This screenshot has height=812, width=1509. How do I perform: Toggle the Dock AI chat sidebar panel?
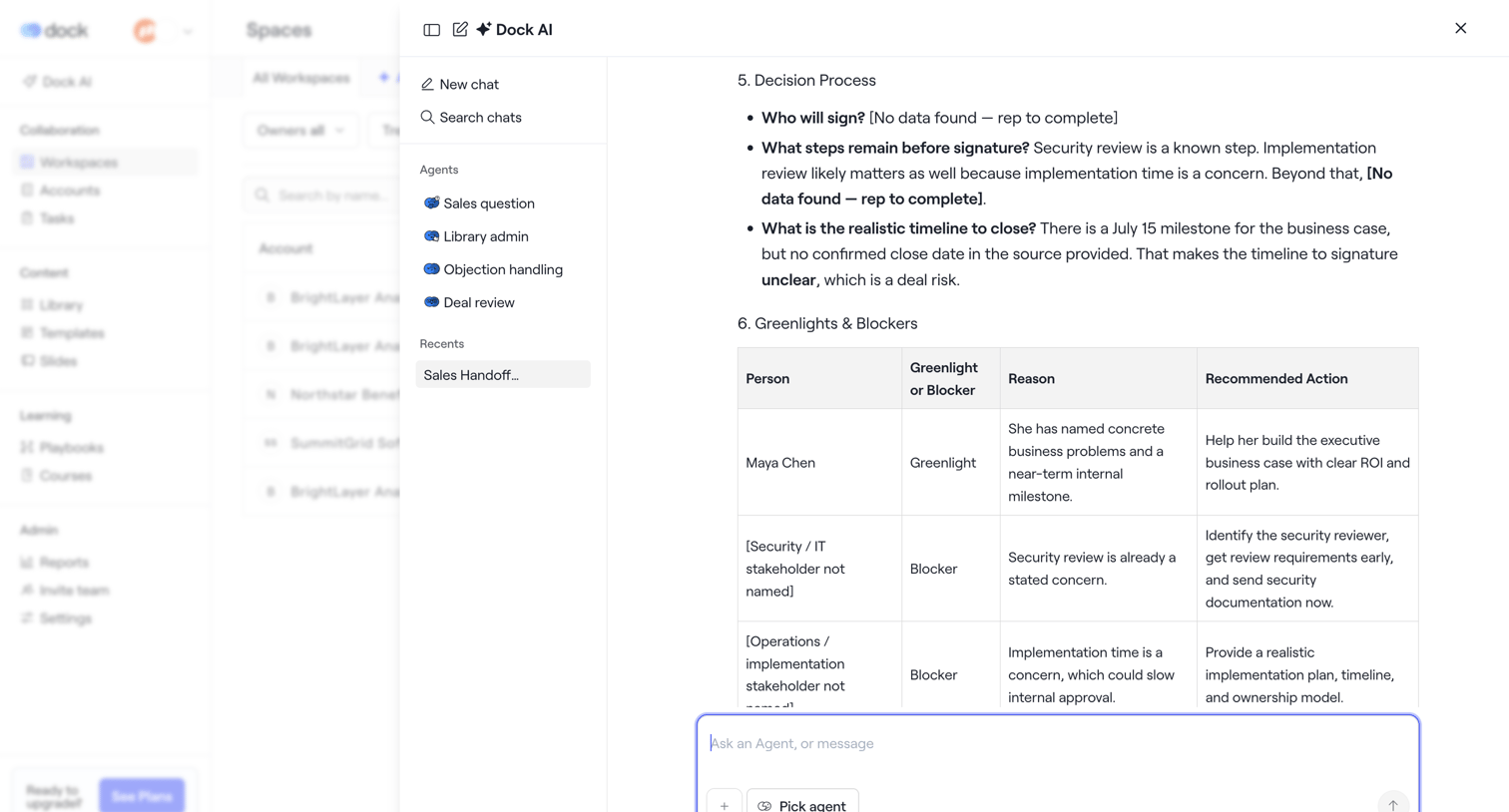click(x=431, y=30)
